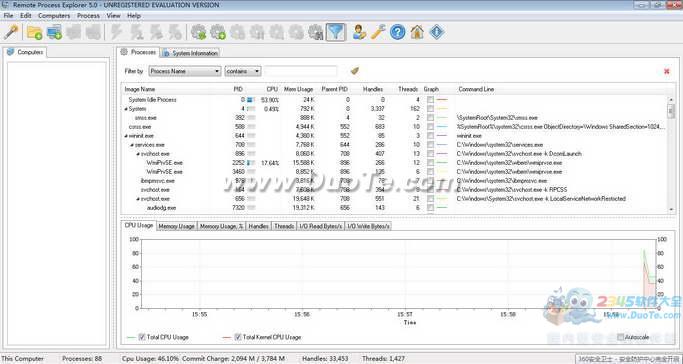Open the File menu
The height and width of the screenshot is (364, 683).
click(x=8, y=16)
